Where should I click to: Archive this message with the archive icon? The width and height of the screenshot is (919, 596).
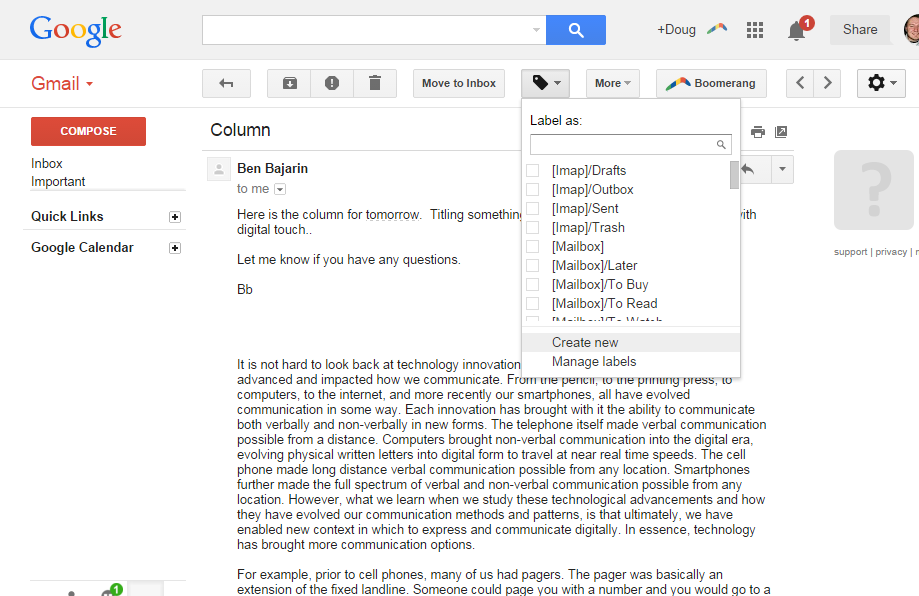pos(290,83)
